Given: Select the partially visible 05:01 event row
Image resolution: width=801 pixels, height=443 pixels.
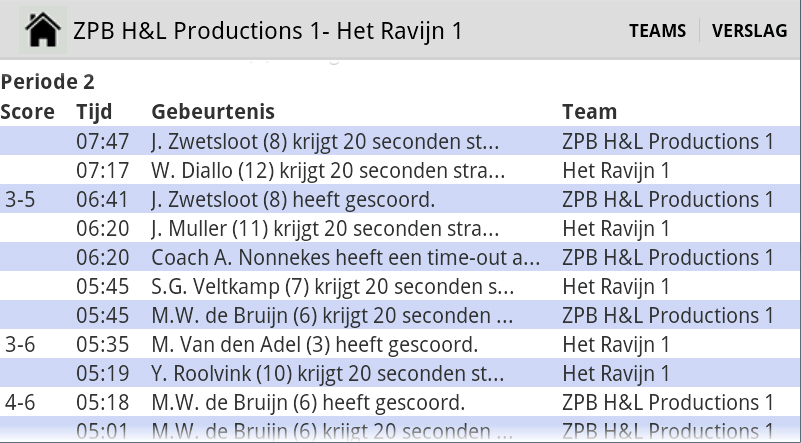Looking at the screenshot, I should click(400, 430).
